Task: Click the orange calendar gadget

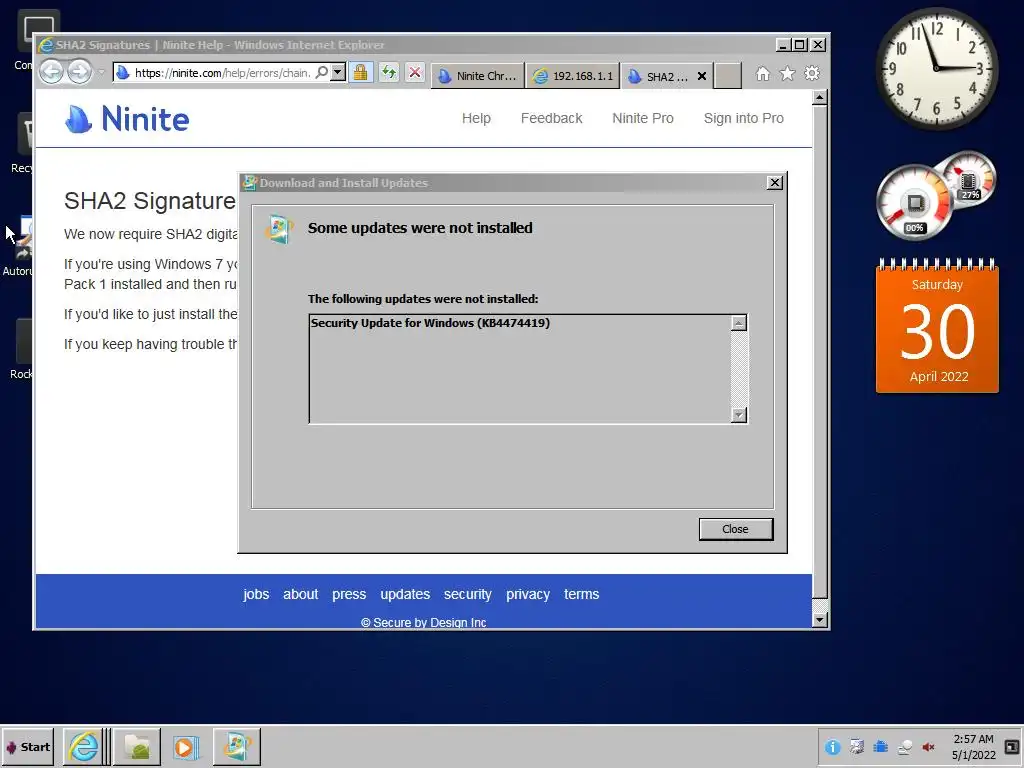Action: point(937,326)
